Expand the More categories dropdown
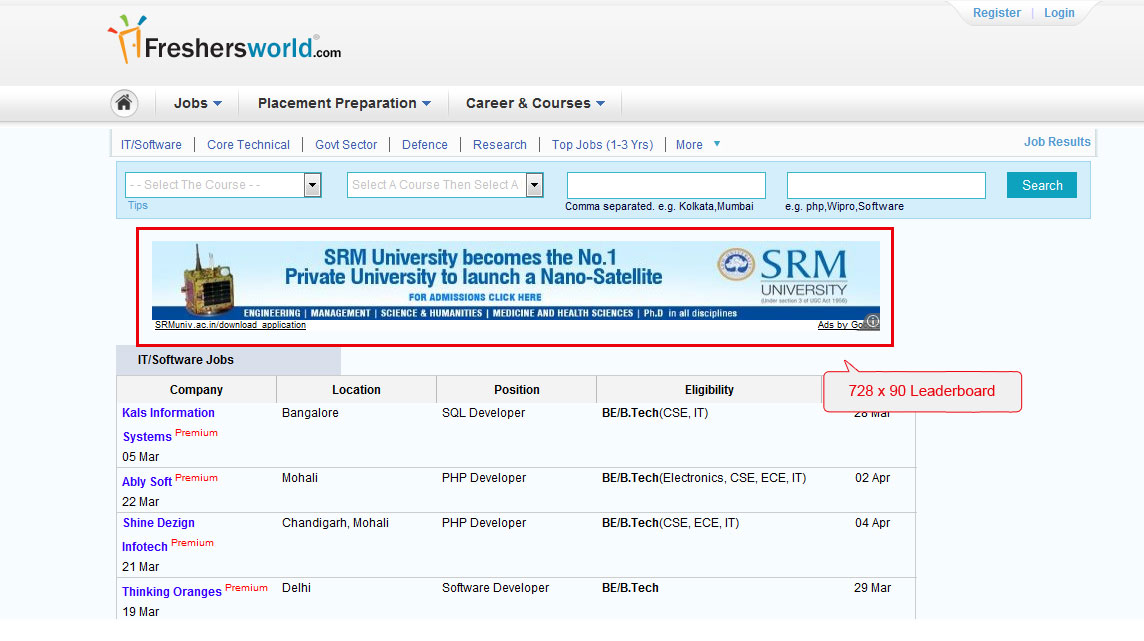The image size is (1144, 641). tap(697, 144)
